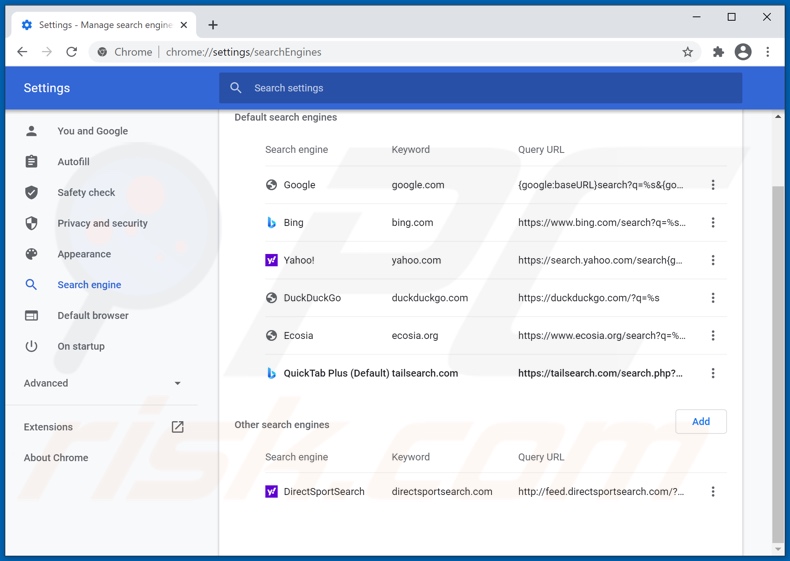Click the Extensions external link icon
Viewport: 790px width, 561px height.
[x=177, y=427]
